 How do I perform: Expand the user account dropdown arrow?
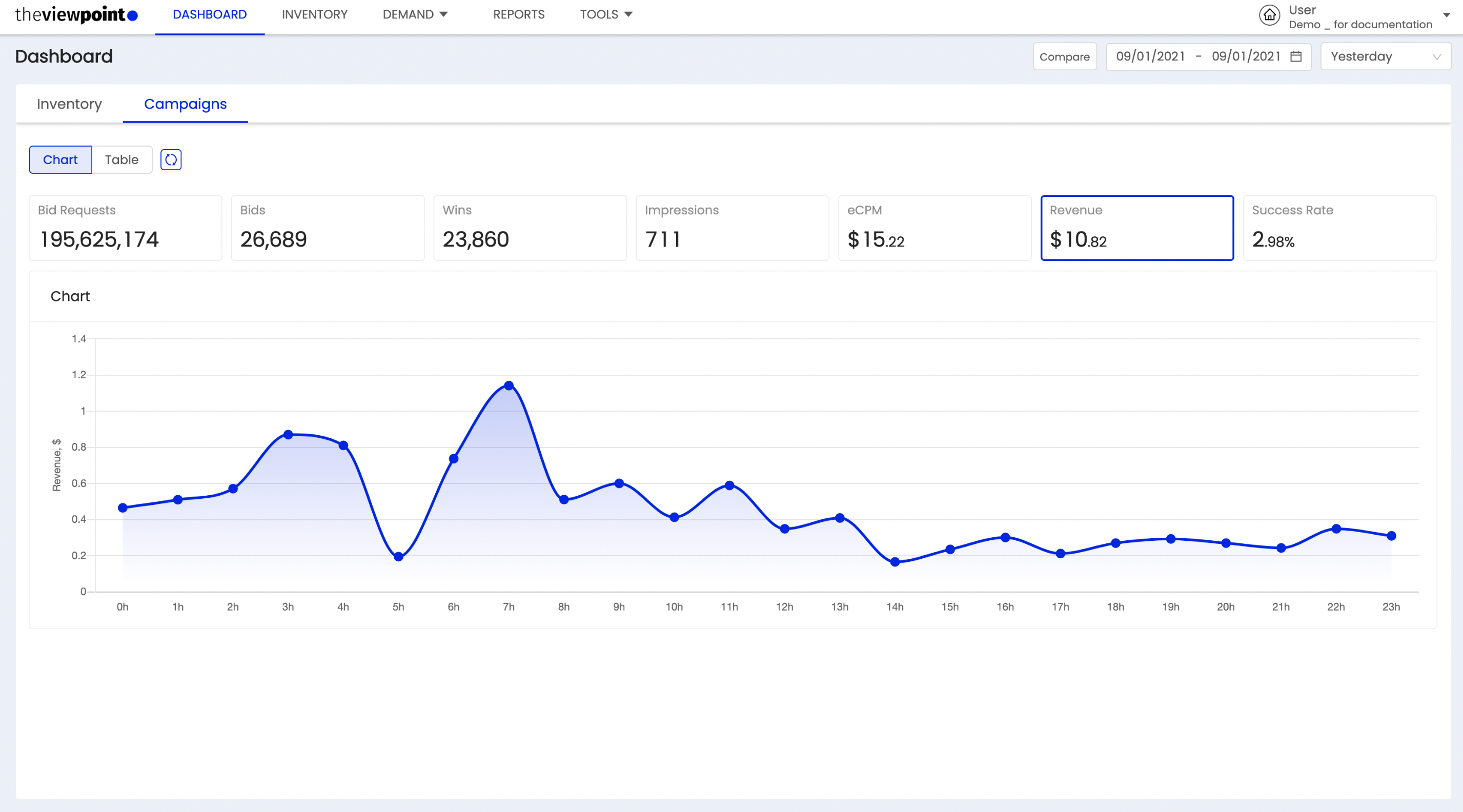click(1447, 15)
